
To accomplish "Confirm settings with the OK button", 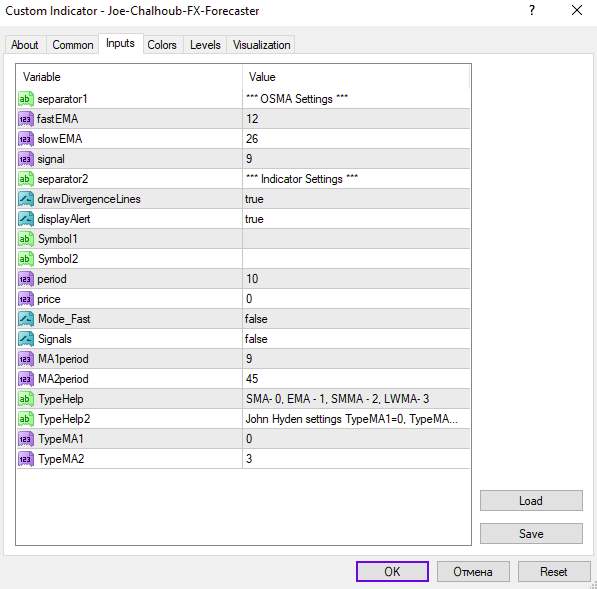I will (x=392, y=571).
